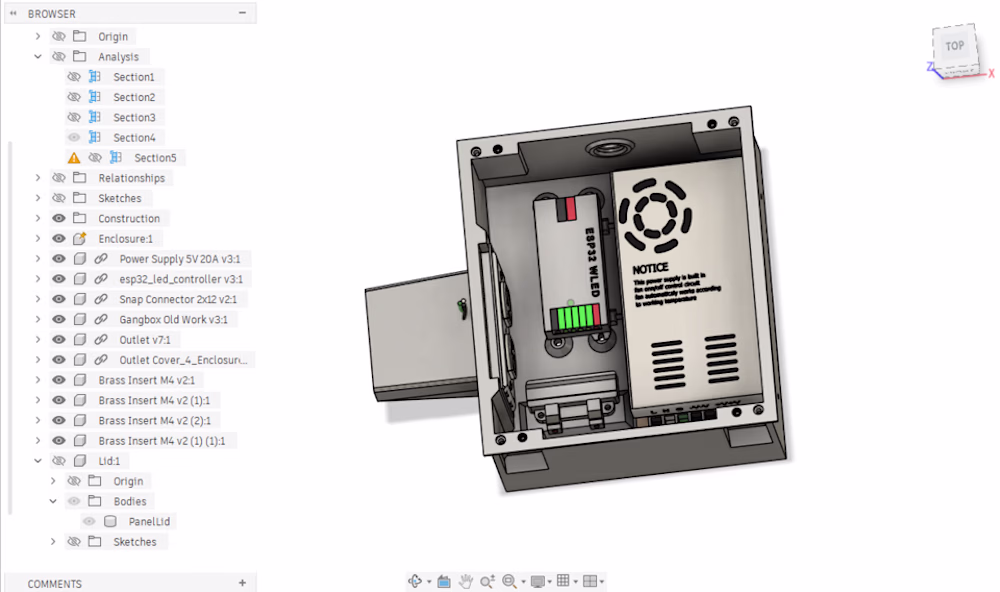Select the Pan hand tool
Viewport: 1000px width, 592px height.
point(466,581)
